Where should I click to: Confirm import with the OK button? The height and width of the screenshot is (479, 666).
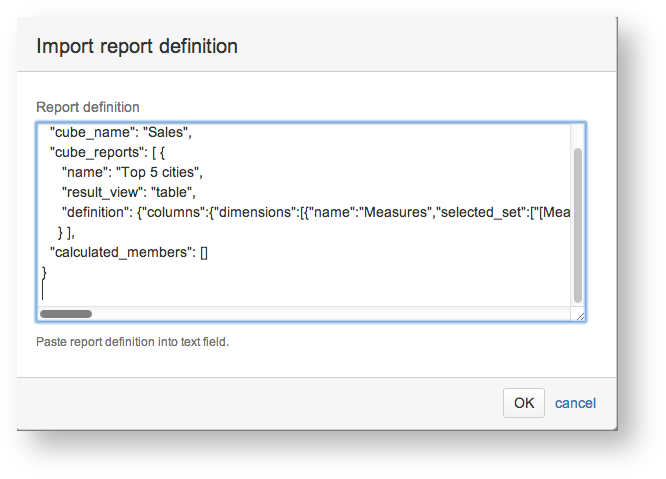(x=524, y=403)
